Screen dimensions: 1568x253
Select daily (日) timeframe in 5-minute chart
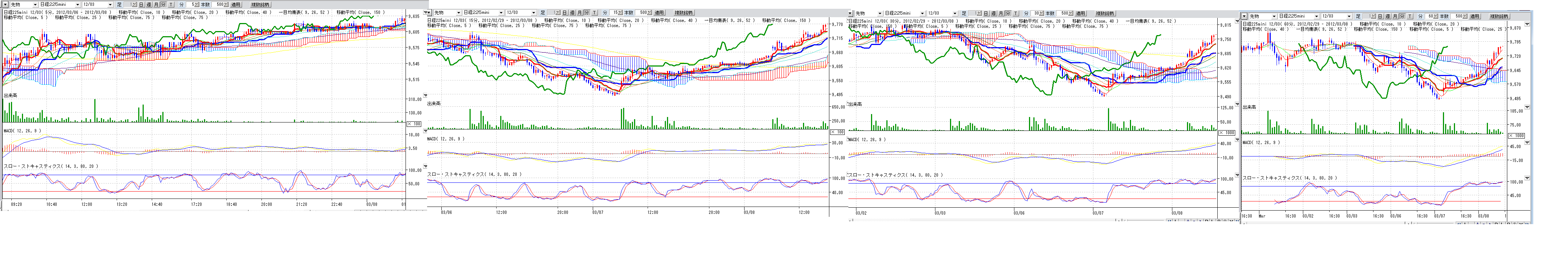click(x=141, y=4)
